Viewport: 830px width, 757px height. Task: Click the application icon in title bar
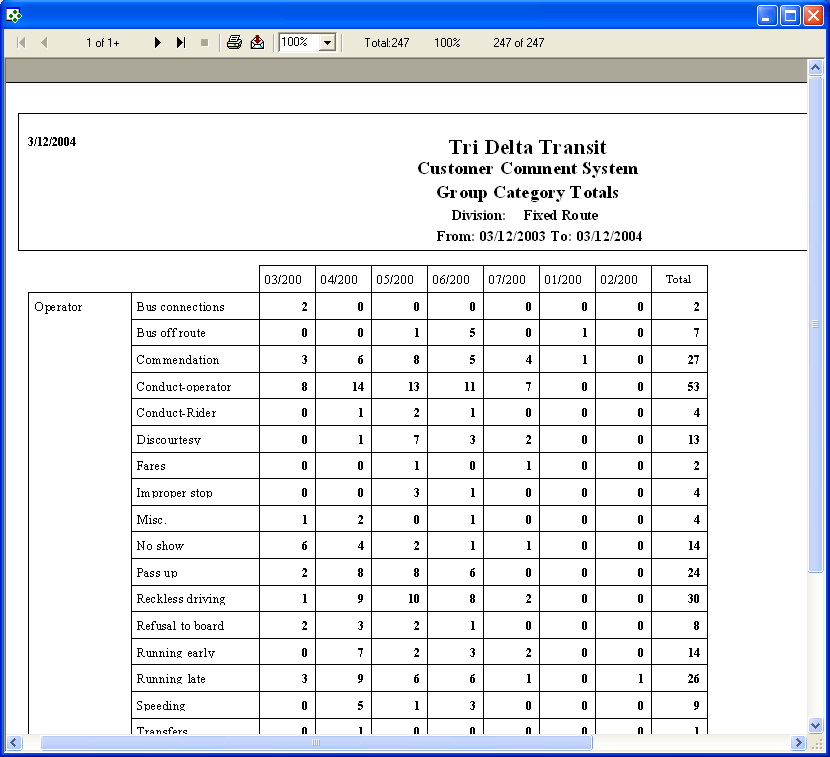pos(14,15)
